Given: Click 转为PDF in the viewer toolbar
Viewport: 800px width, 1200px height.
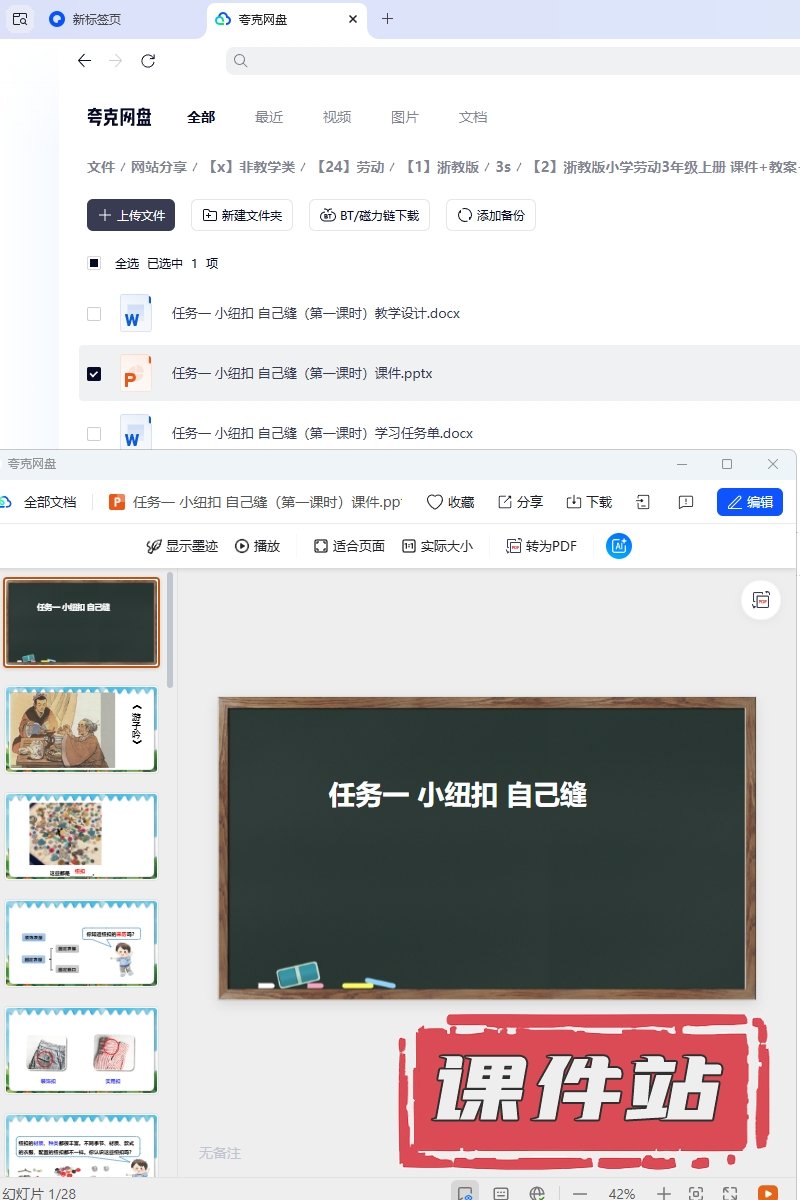Looking at the screenshot, I should click(x=542, y=546).
